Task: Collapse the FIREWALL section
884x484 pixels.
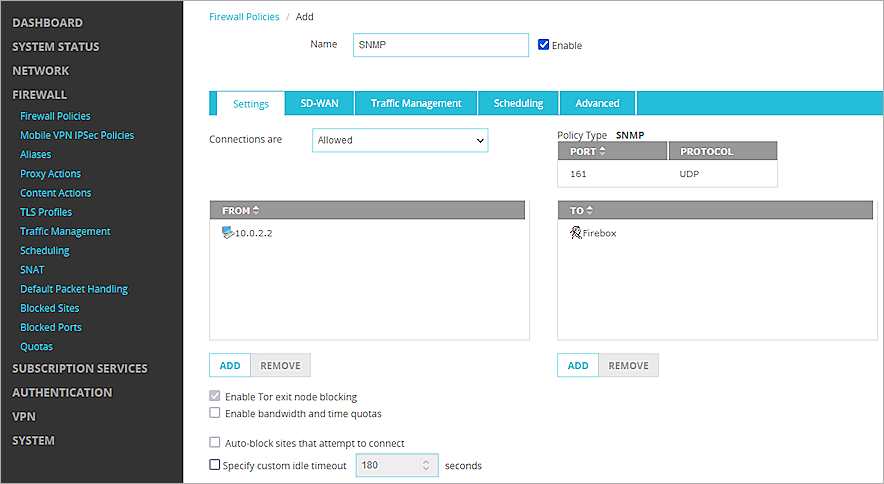Action: 39,95
